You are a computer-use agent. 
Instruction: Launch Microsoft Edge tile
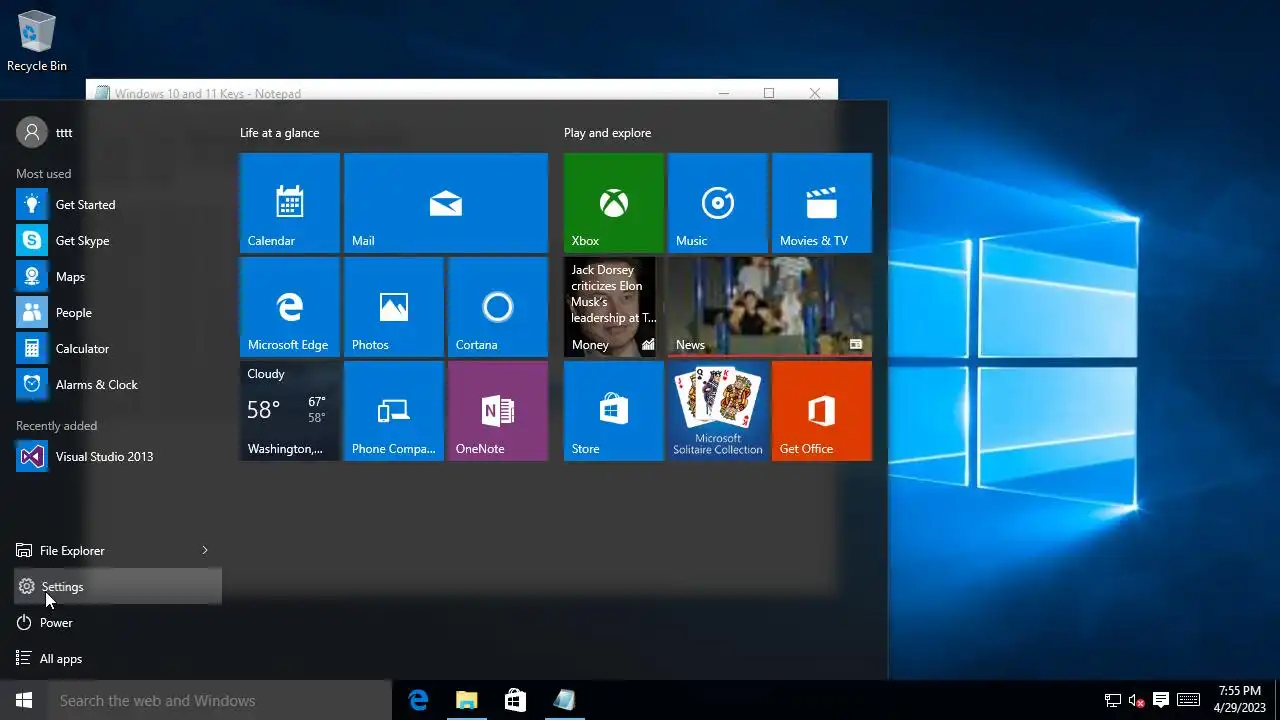tap(290, 307)
